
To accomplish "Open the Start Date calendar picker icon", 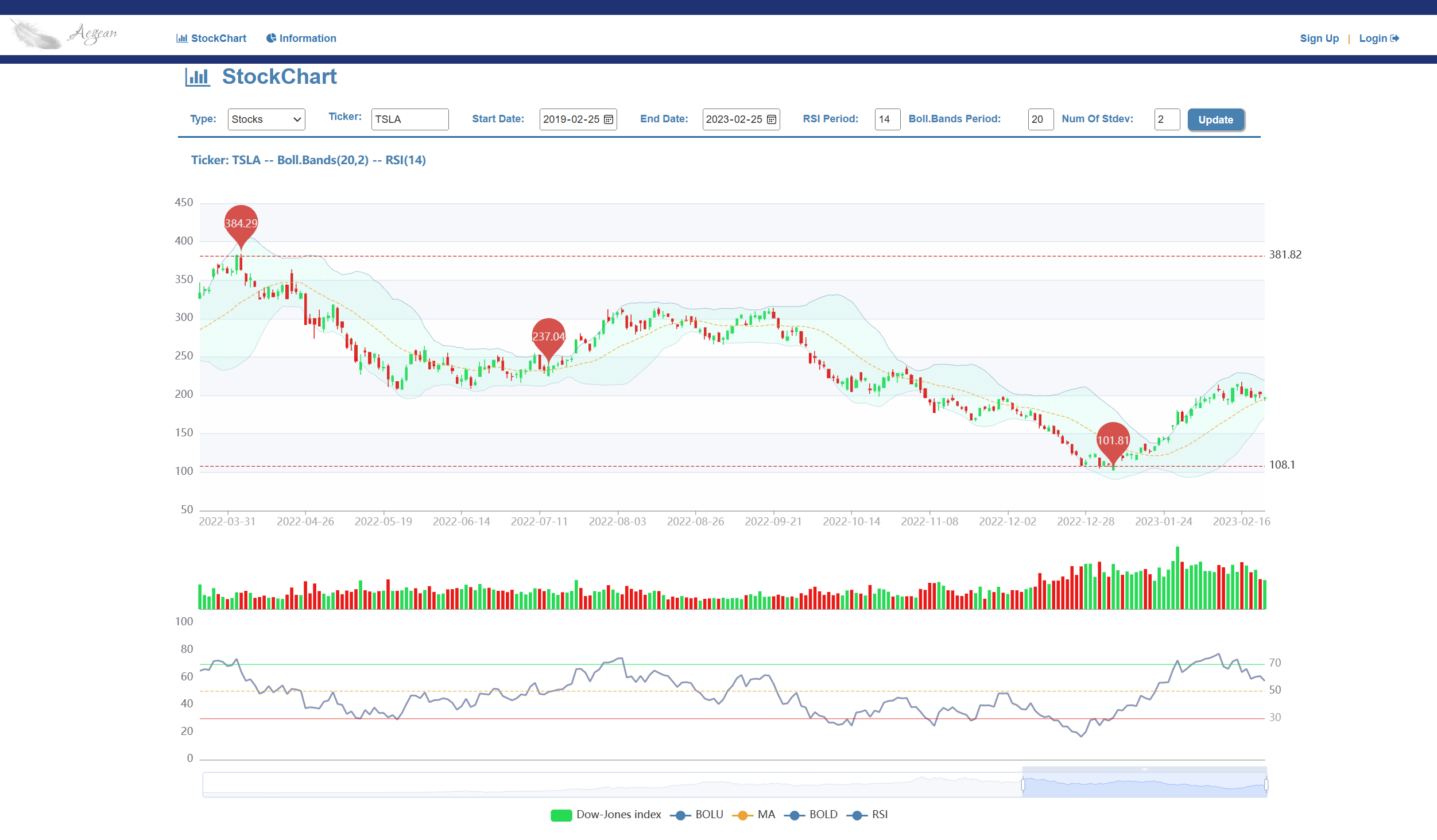I will click(x=607, y=119).
